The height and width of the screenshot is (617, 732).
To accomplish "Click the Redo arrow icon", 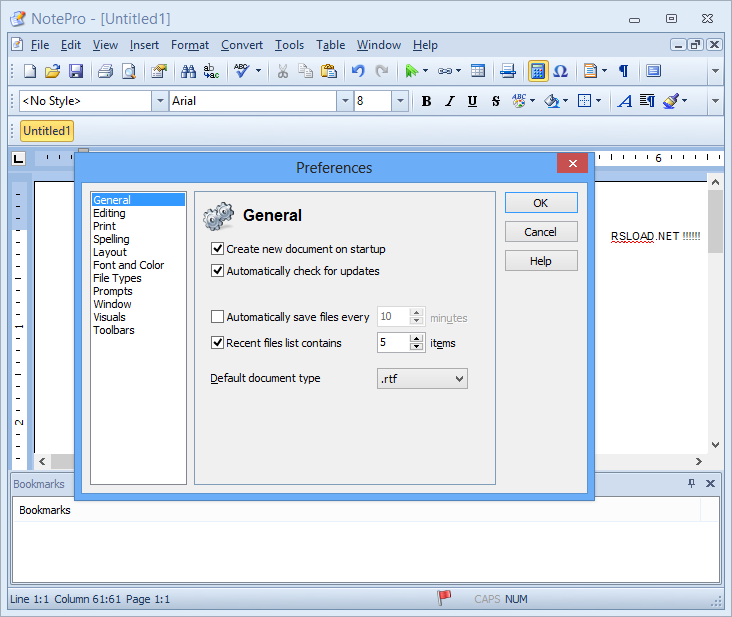I will point(382,71).
